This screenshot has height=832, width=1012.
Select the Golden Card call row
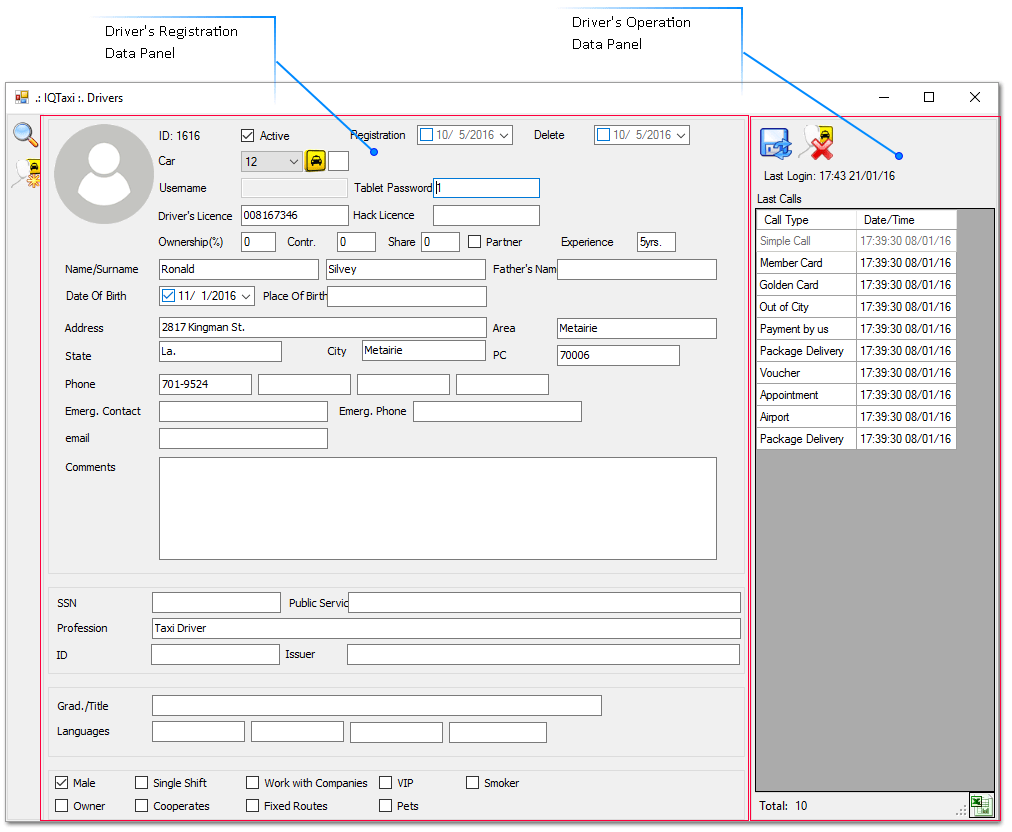pos(856,285)
